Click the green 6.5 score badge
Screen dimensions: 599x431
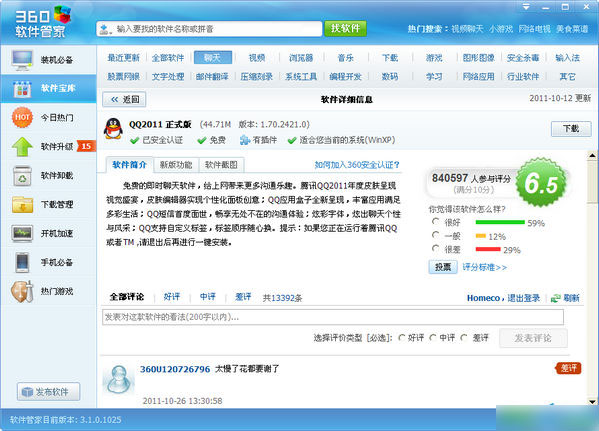541,183
